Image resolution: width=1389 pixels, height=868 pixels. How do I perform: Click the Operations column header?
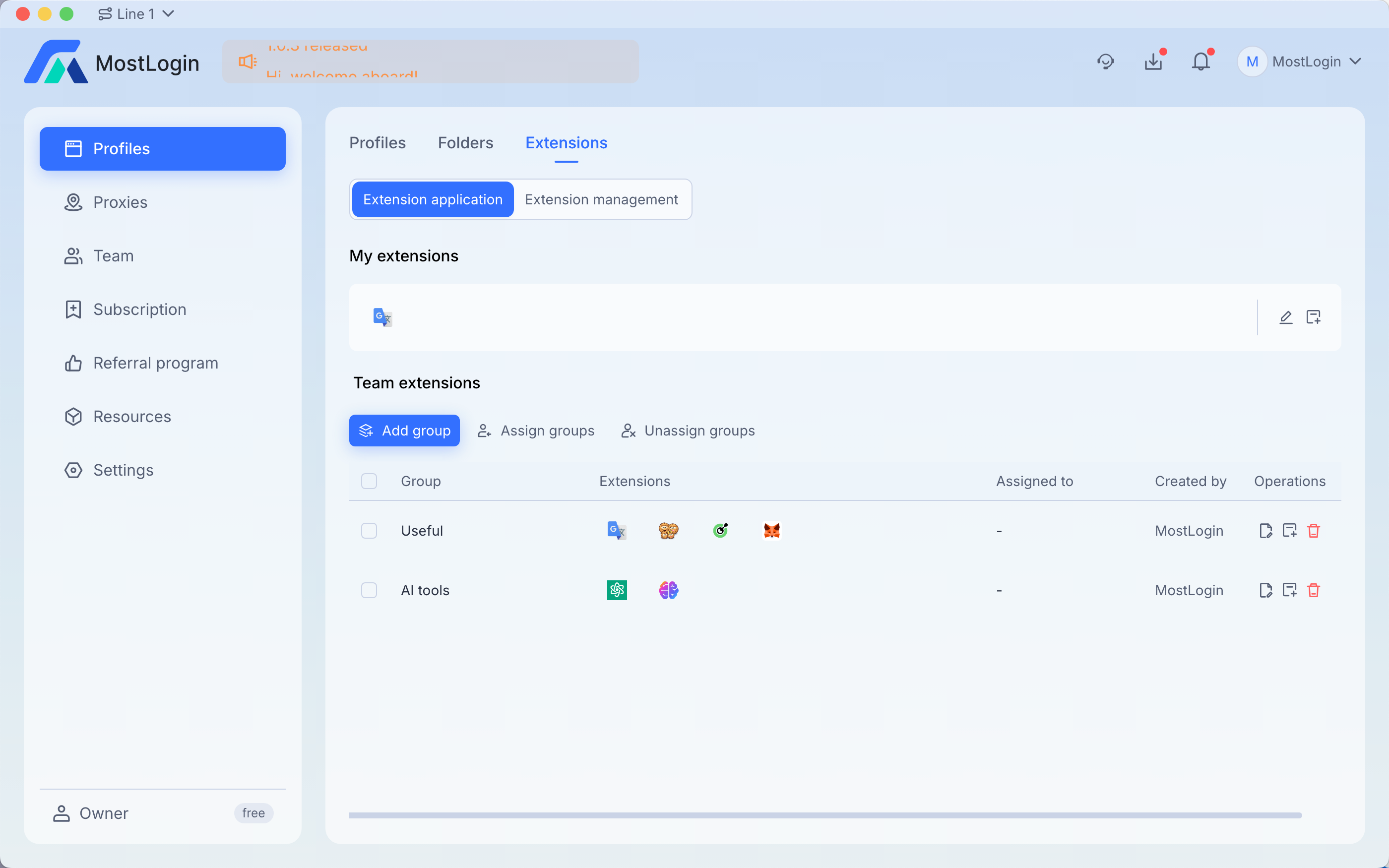tap(1290, 481)
